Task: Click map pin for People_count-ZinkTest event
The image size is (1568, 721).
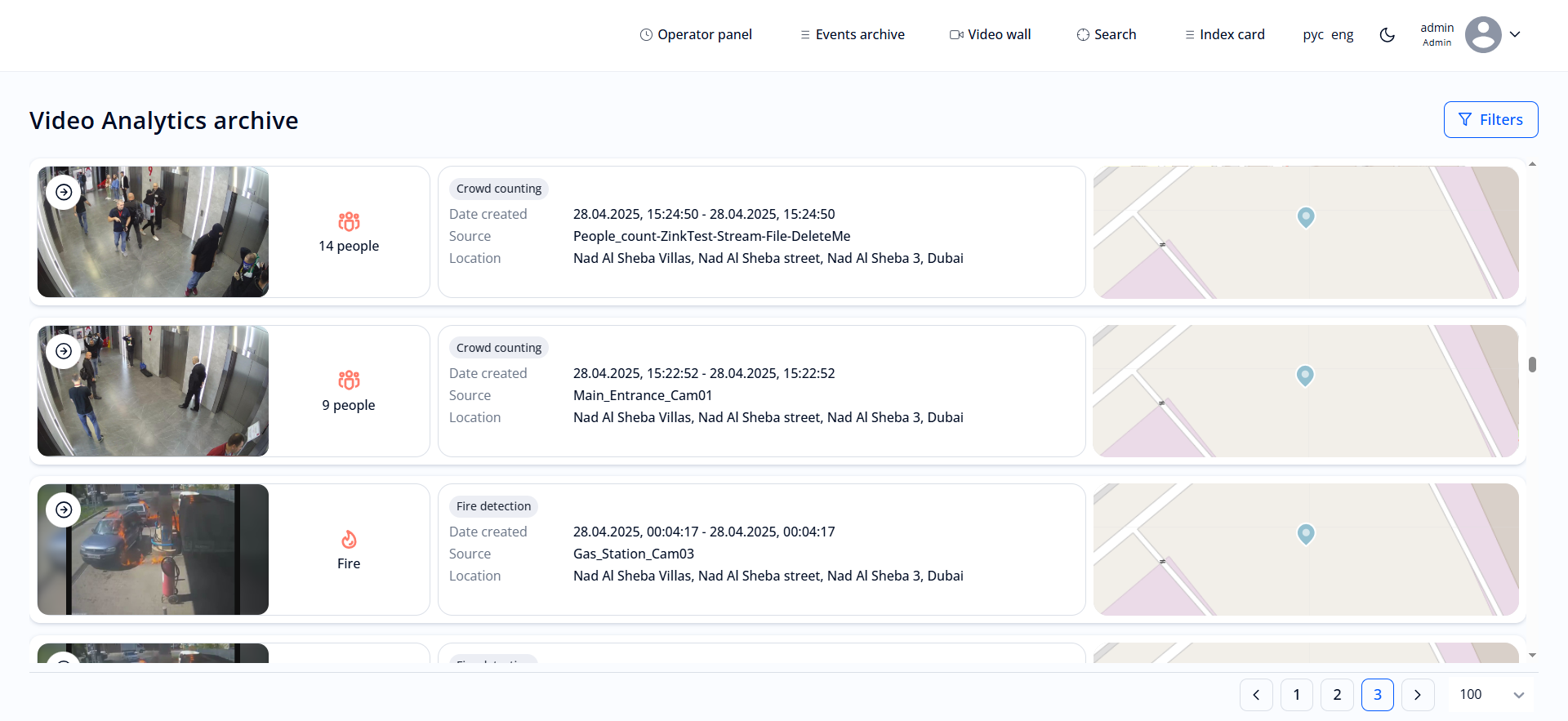Action: pyautogui.click(x=1306, y=217)
